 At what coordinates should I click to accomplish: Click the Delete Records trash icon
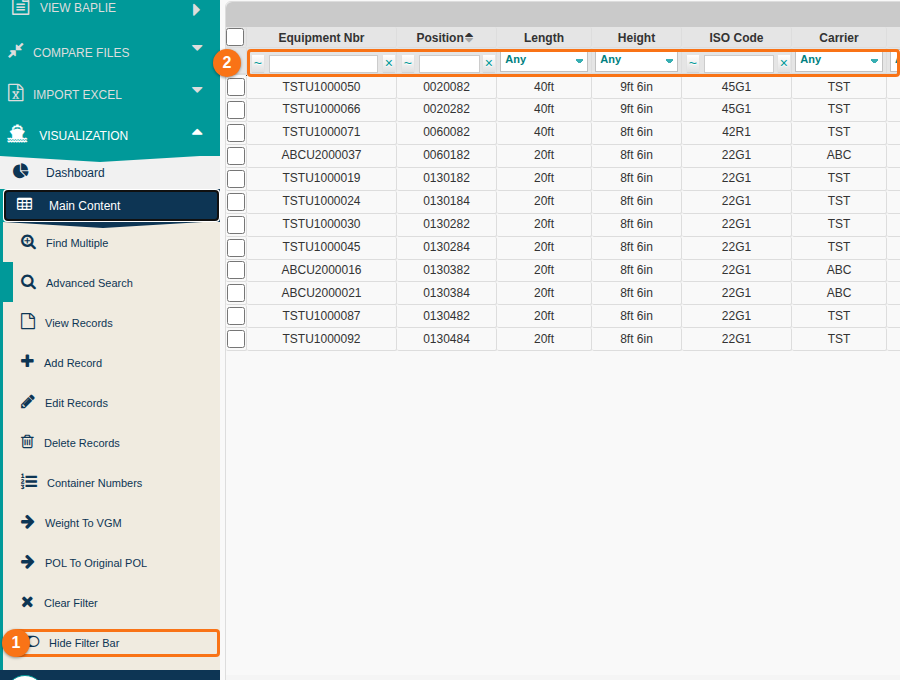coord(27,441)
